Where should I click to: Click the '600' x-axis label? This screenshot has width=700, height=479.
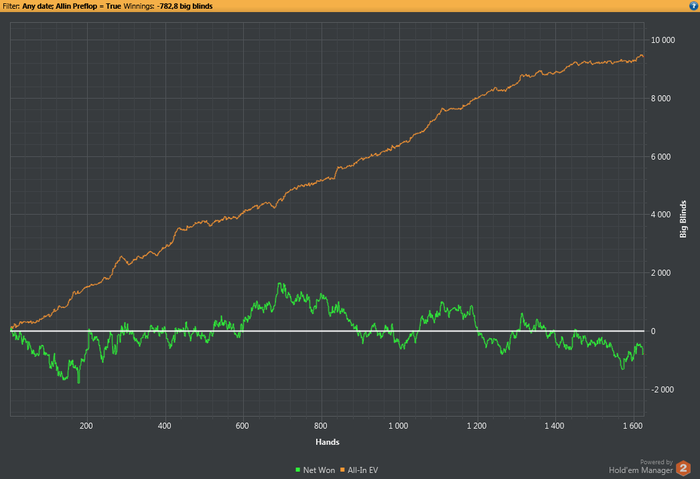click(x=242, y=426)
